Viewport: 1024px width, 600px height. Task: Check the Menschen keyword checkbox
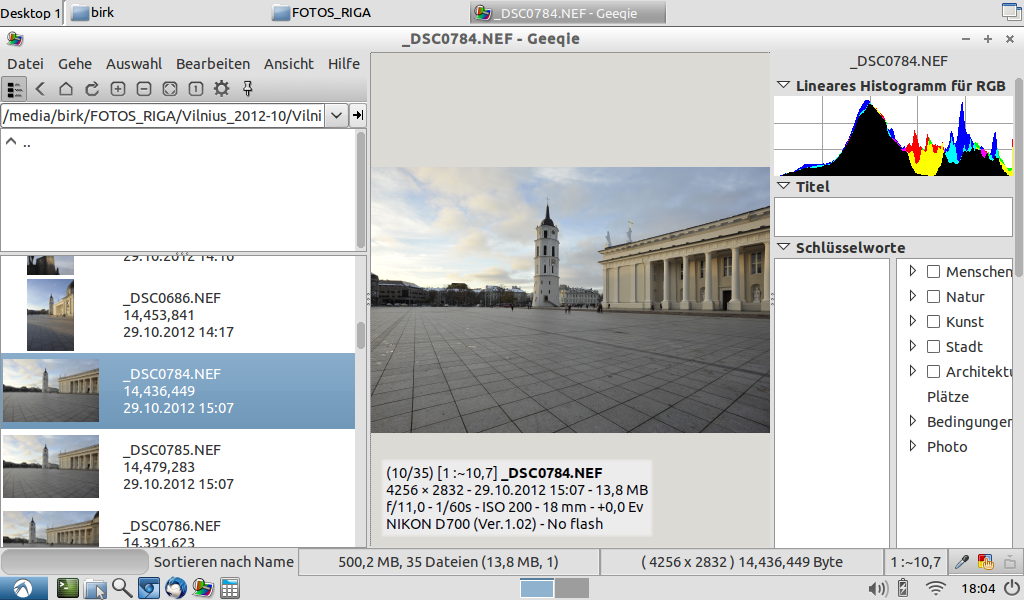pos(934,272)
